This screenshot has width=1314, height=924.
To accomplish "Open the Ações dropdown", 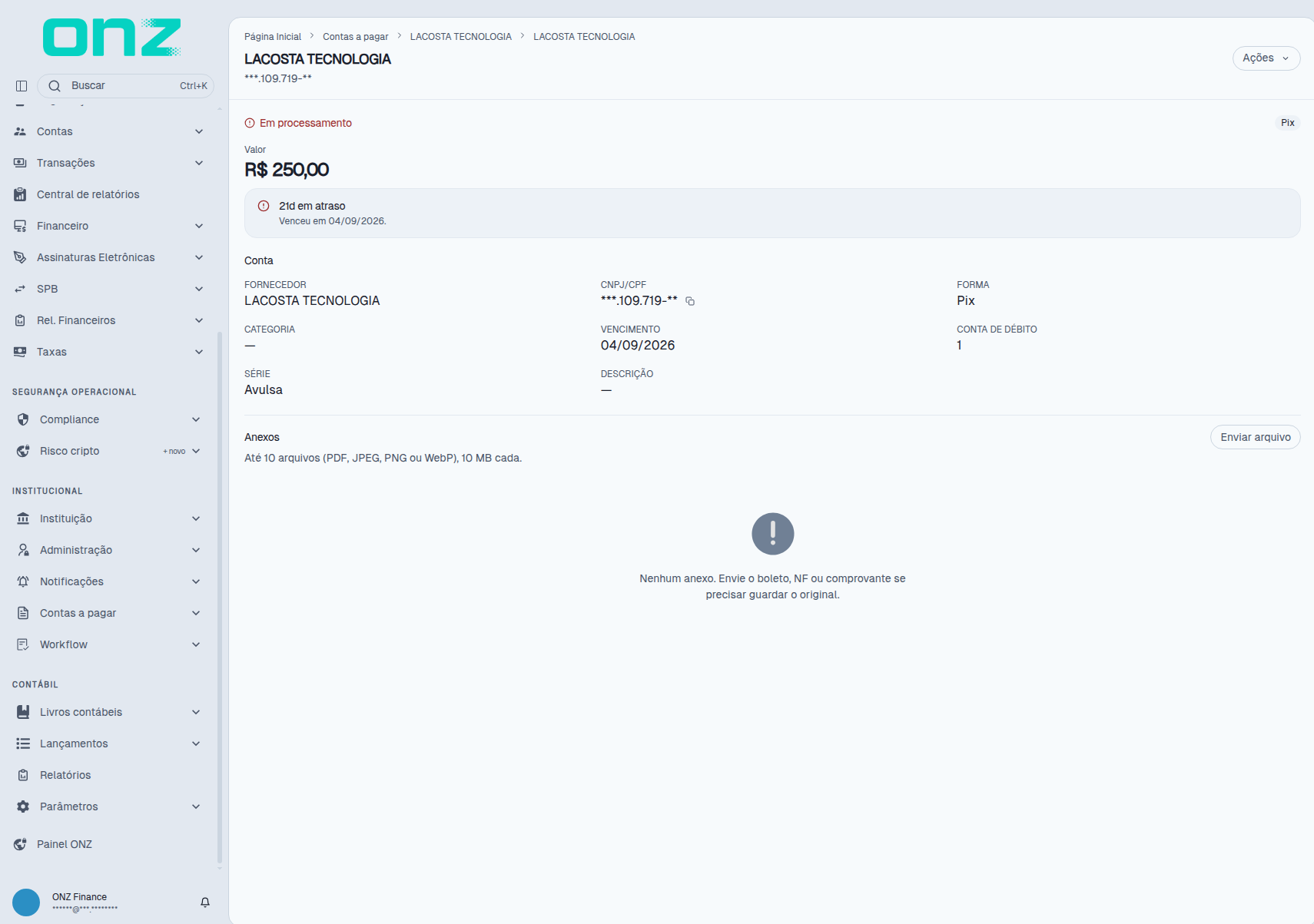I will tap(1266, 58).
